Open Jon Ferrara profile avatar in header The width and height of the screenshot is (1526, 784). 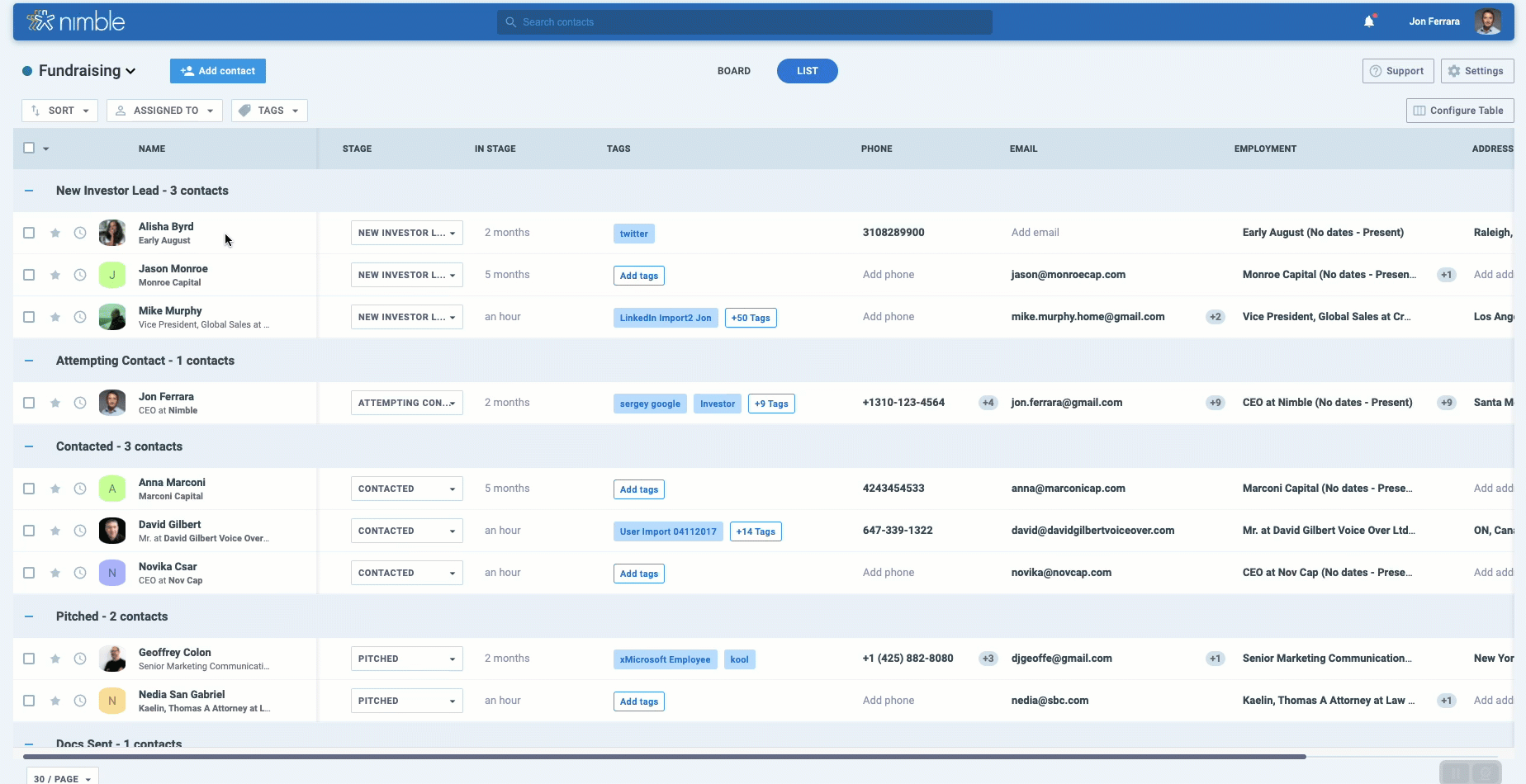pyautogui.click(x=1487, y=21)
